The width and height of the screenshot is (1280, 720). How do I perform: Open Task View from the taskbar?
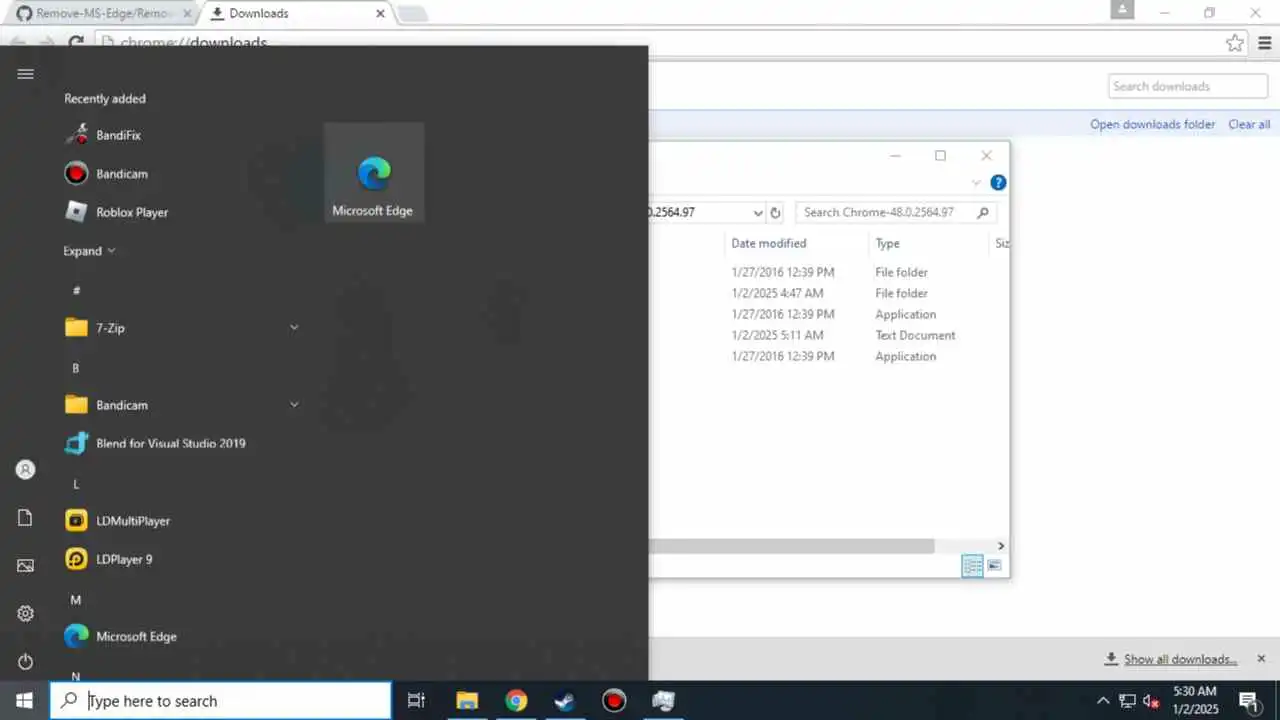tap(417, 701)
